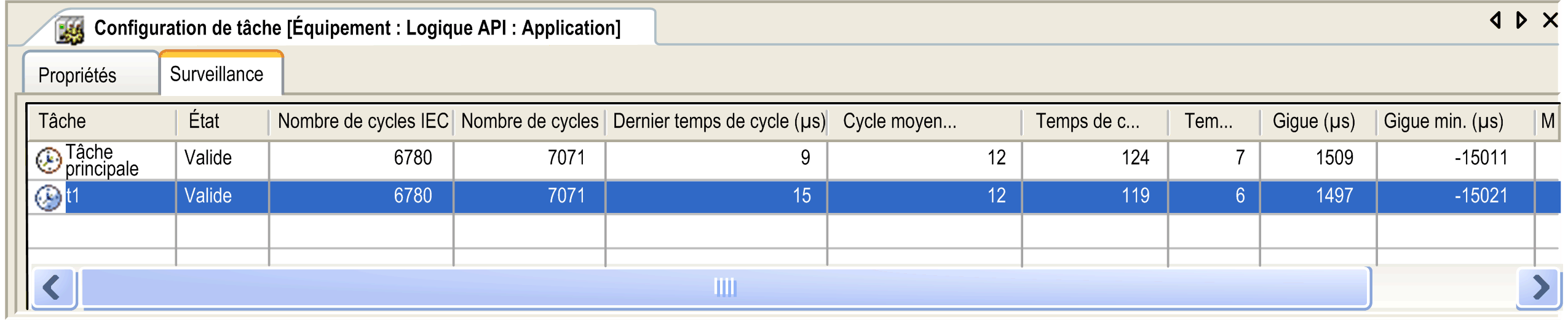Image resolution: width=1568 pixels, height=320 pixels.
Task: Click the Tâche principale clock icon
Action: point(48,161)
